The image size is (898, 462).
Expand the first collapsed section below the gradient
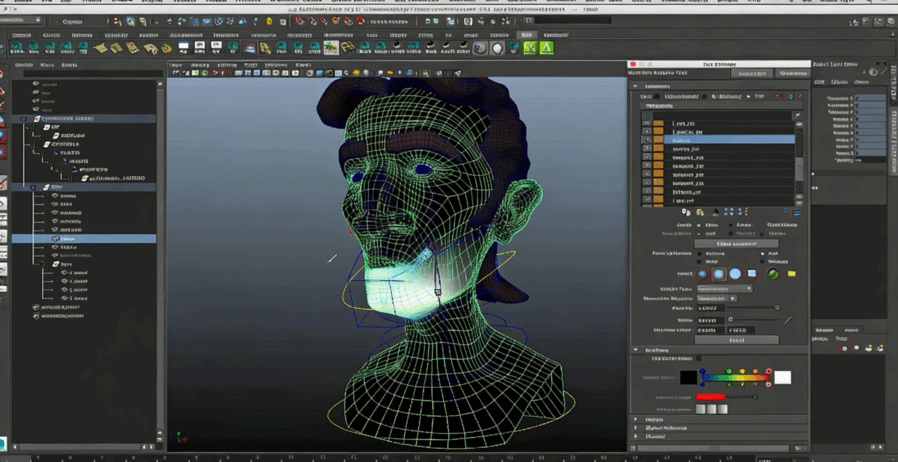tap(636, 420)
